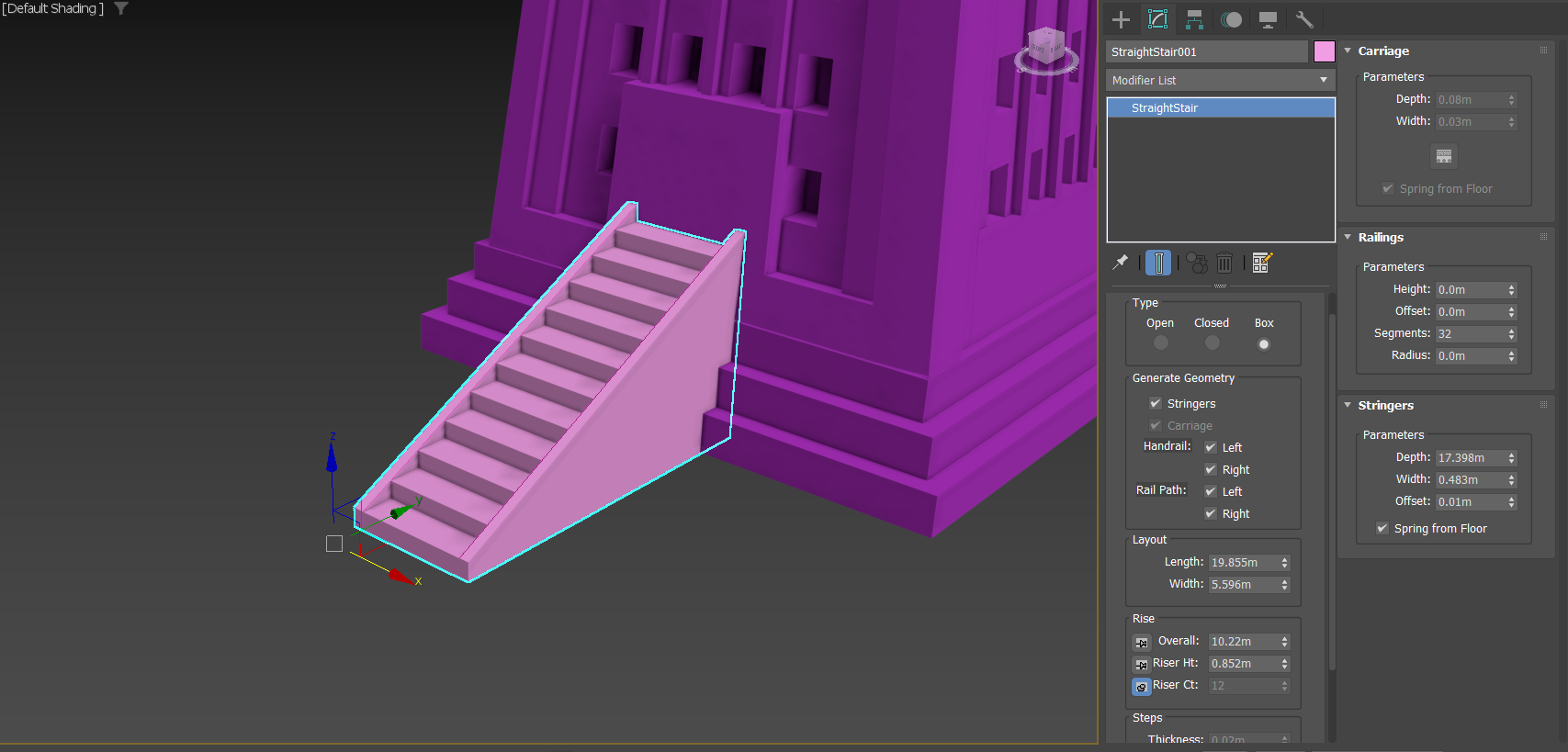This screenshot has height=752, width=1568.
Task: Click Railings Height spinner arrows
Action: 1511,290
